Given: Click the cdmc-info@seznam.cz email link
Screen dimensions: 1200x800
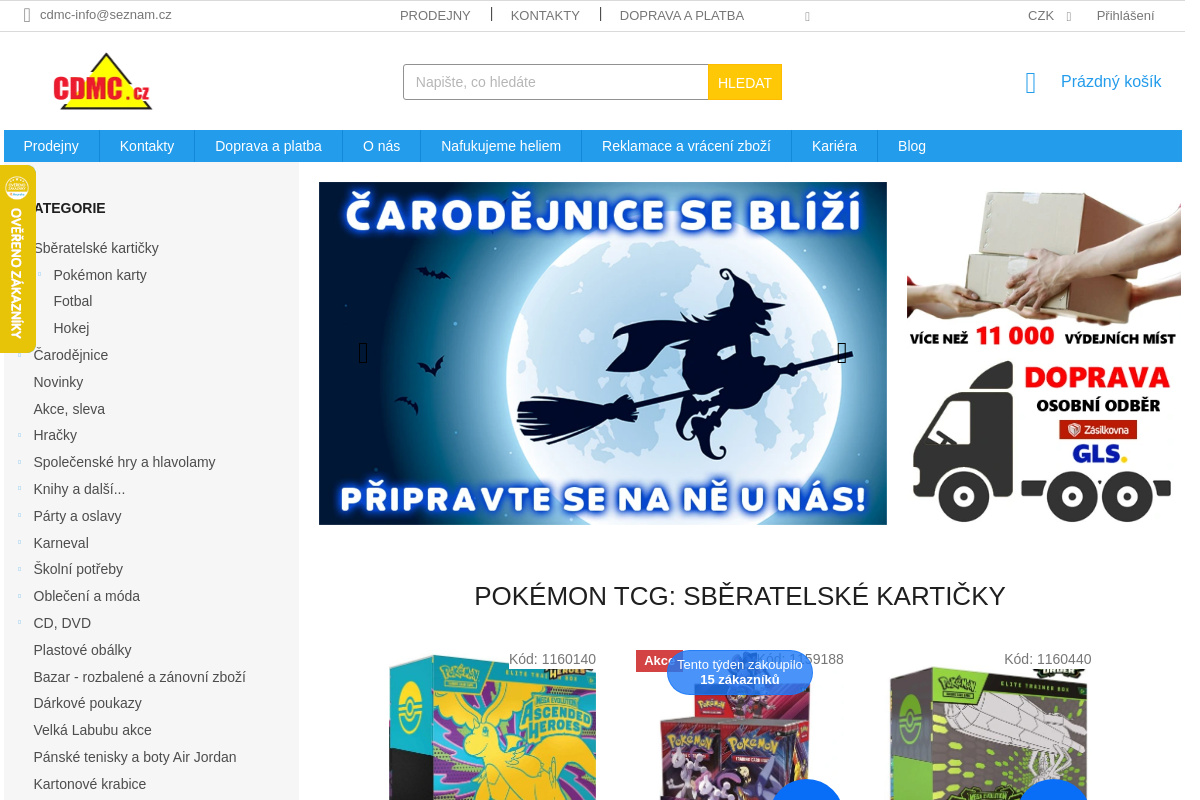Looking at the screenshot, I should coord(106,15).
